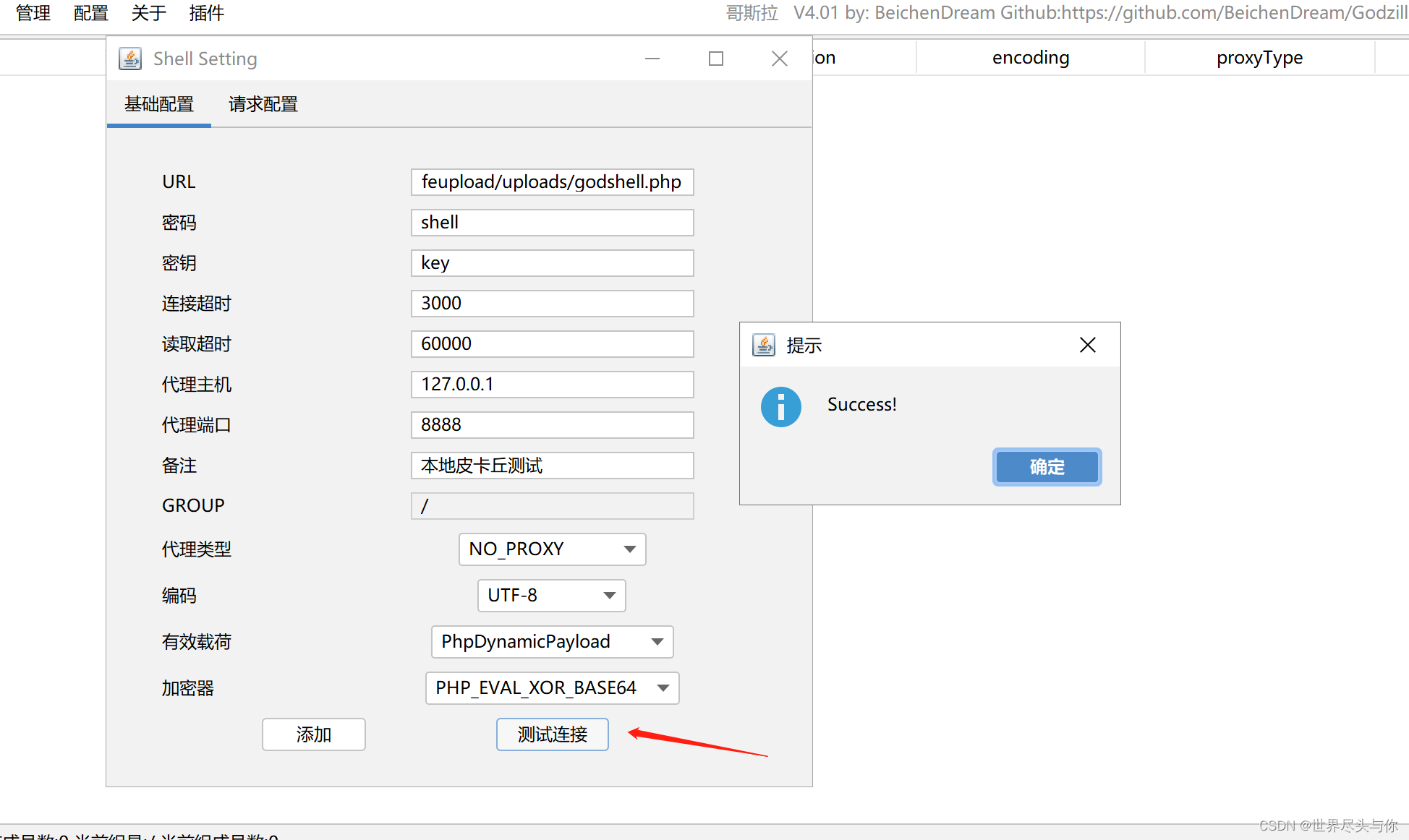Click the 备注 label
The height and width of the screenshot is (840, 1409).
pos(179,466)
